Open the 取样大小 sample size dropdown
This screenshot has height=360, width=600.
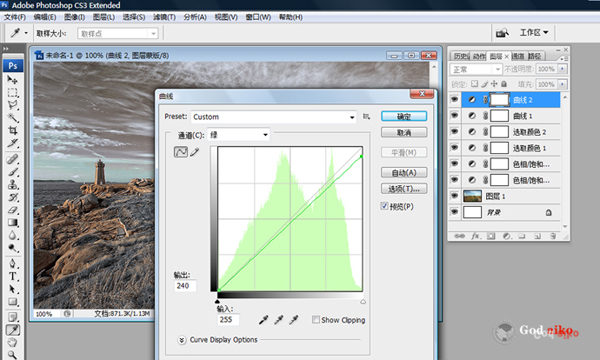pyautogui.click(x=117, y=34)
